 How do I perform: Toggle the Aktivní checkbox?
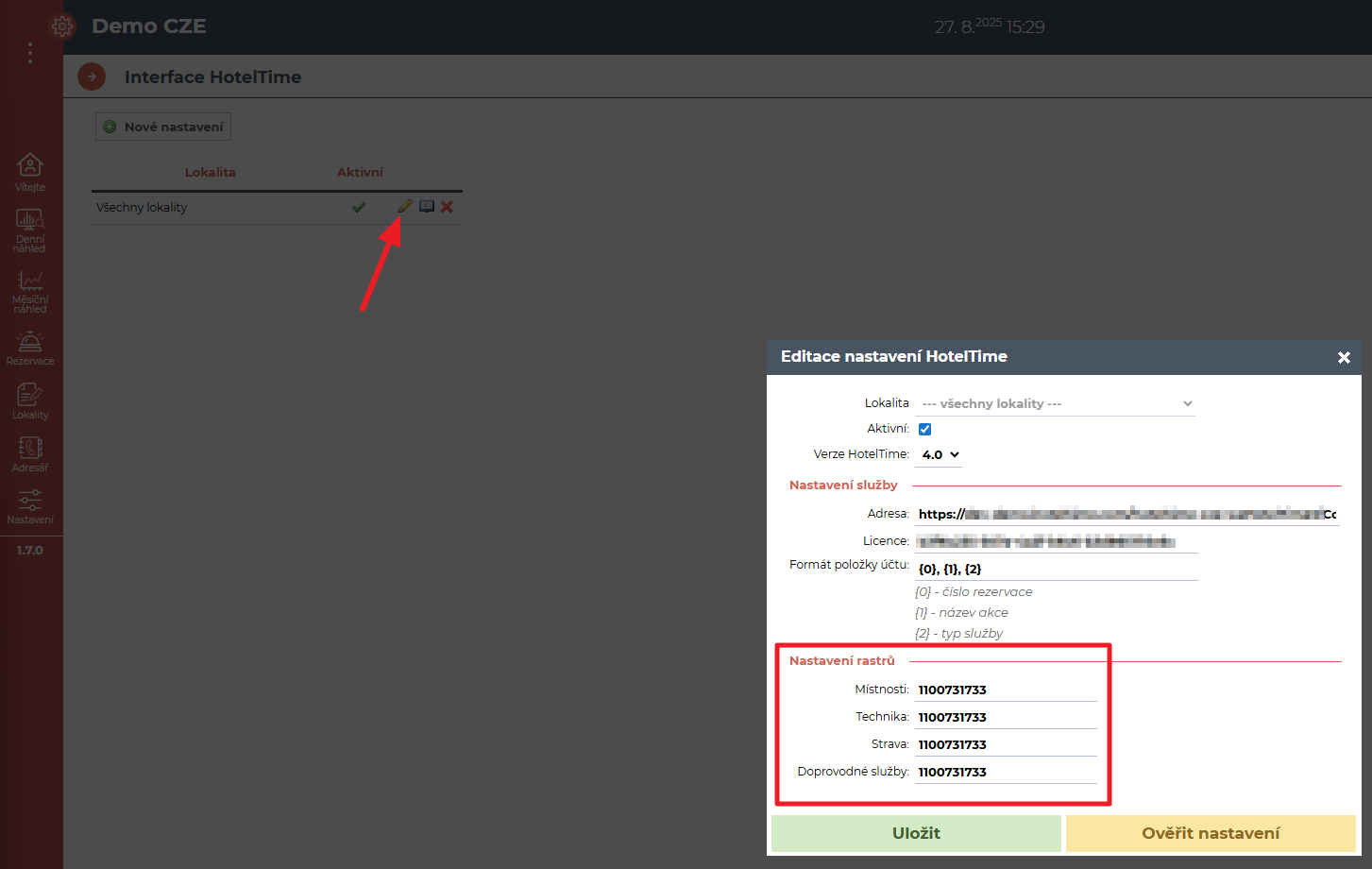tap(924, 429)
